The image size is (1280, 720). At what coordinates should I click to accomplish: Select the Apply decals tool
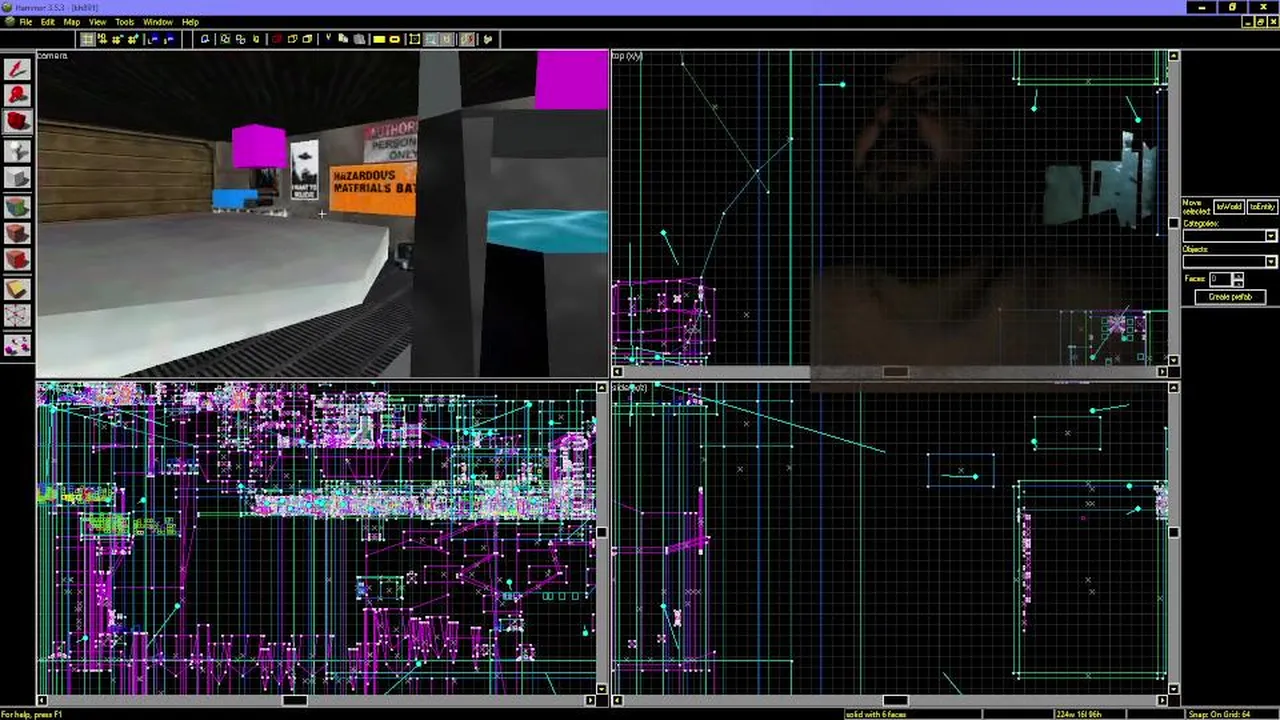point(17,260)
